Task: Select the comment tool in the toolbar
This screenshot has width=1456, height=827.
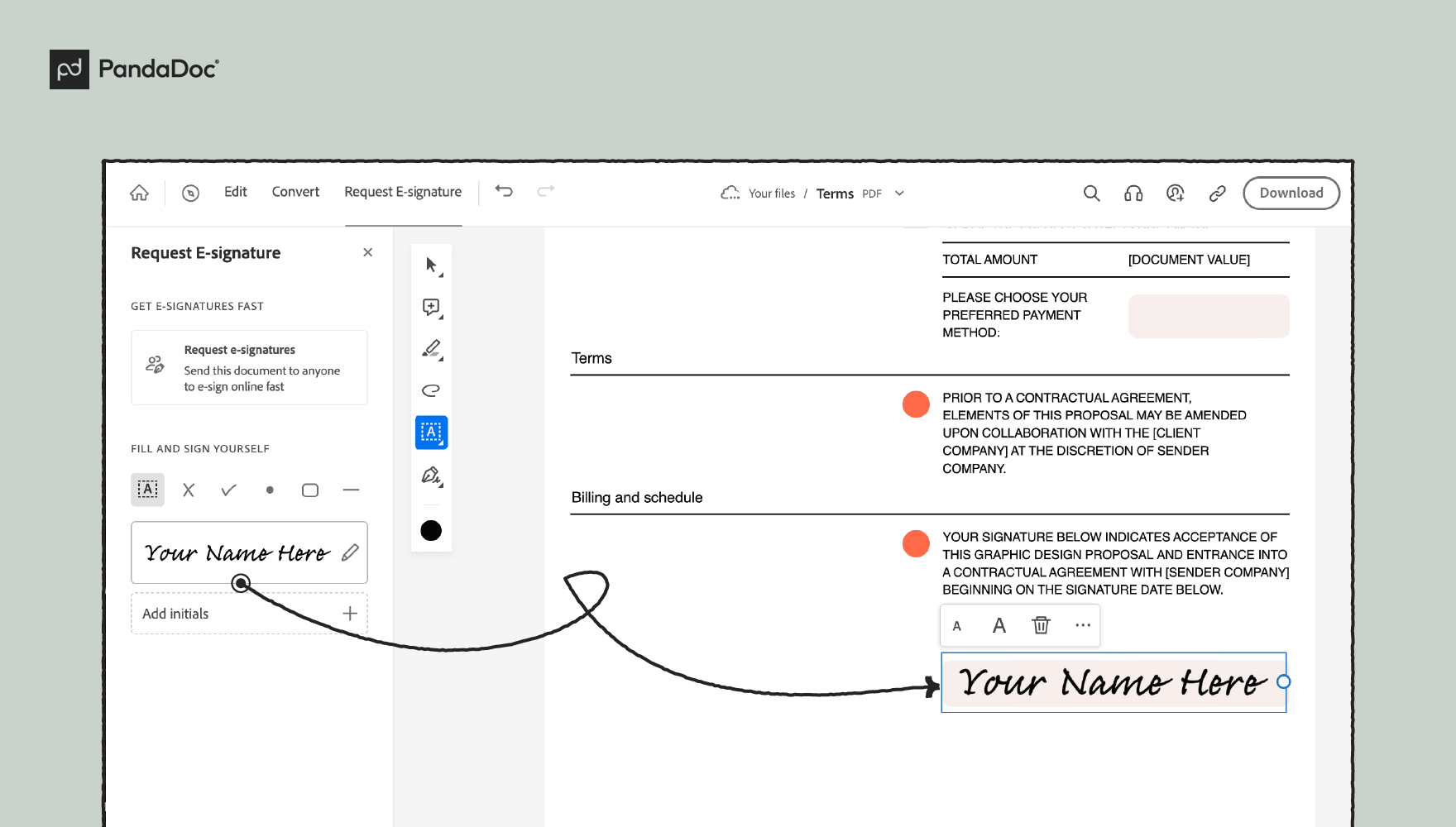Action: click(431, 308)
